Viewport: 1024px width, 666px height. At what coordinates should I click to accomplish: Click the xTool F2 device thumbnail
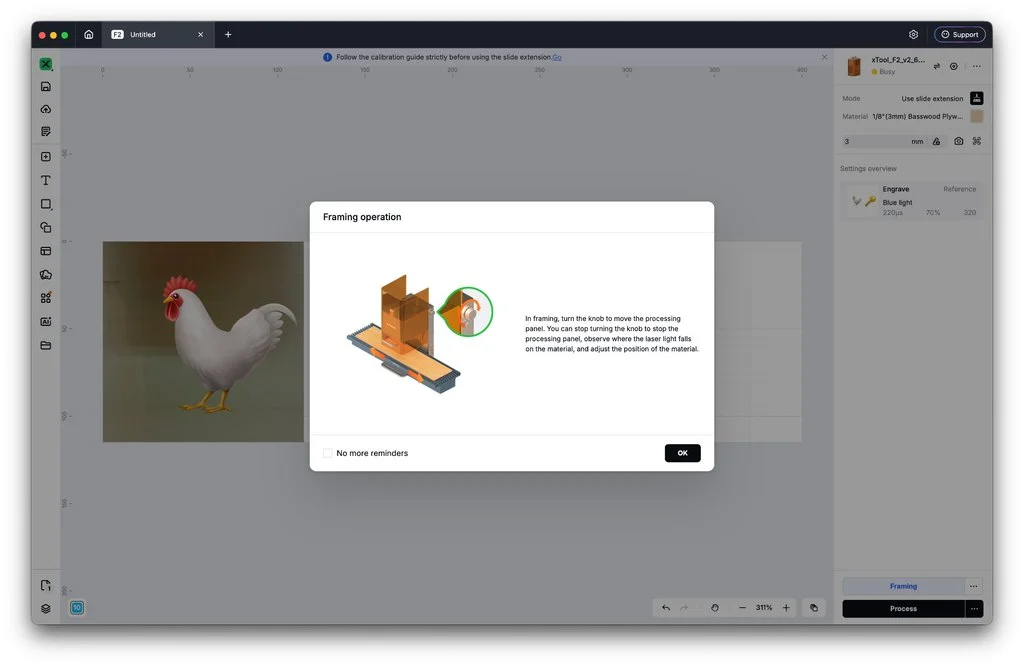pos(854,66)
